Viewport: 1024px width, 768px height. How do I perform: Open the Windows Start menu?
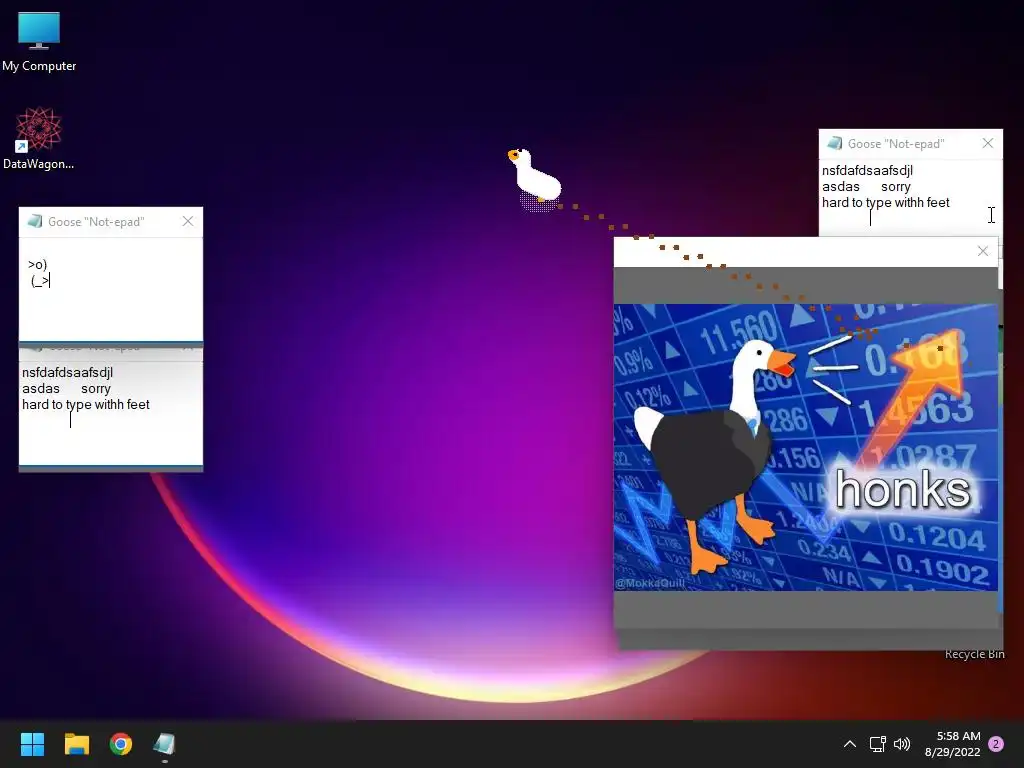[32, 744]
